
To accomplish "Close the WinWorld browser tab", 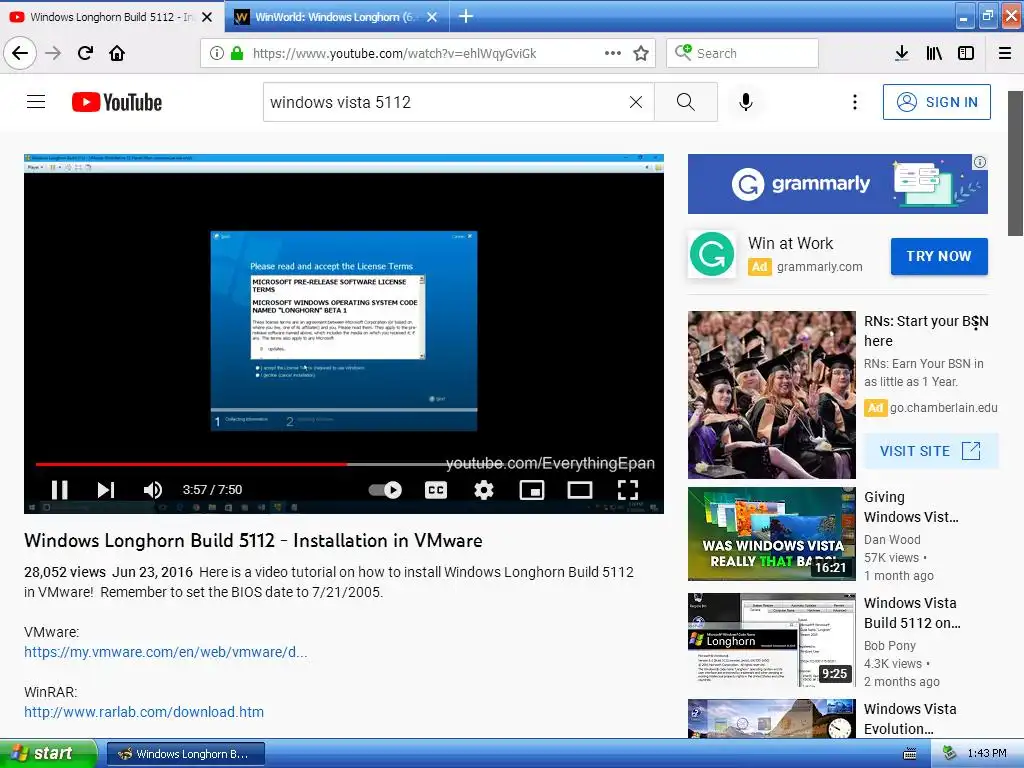I will pos(432,17).
